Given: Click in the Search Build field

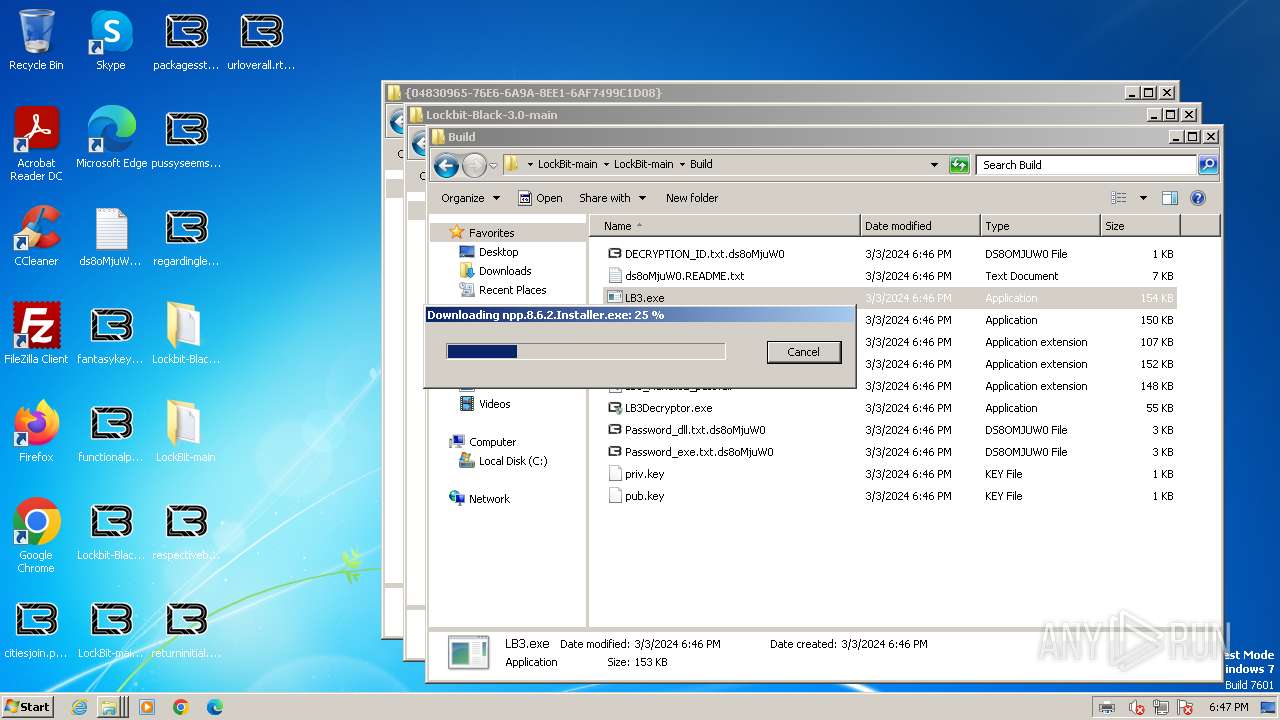Looking at the screenshot, I should [1087, 165].
